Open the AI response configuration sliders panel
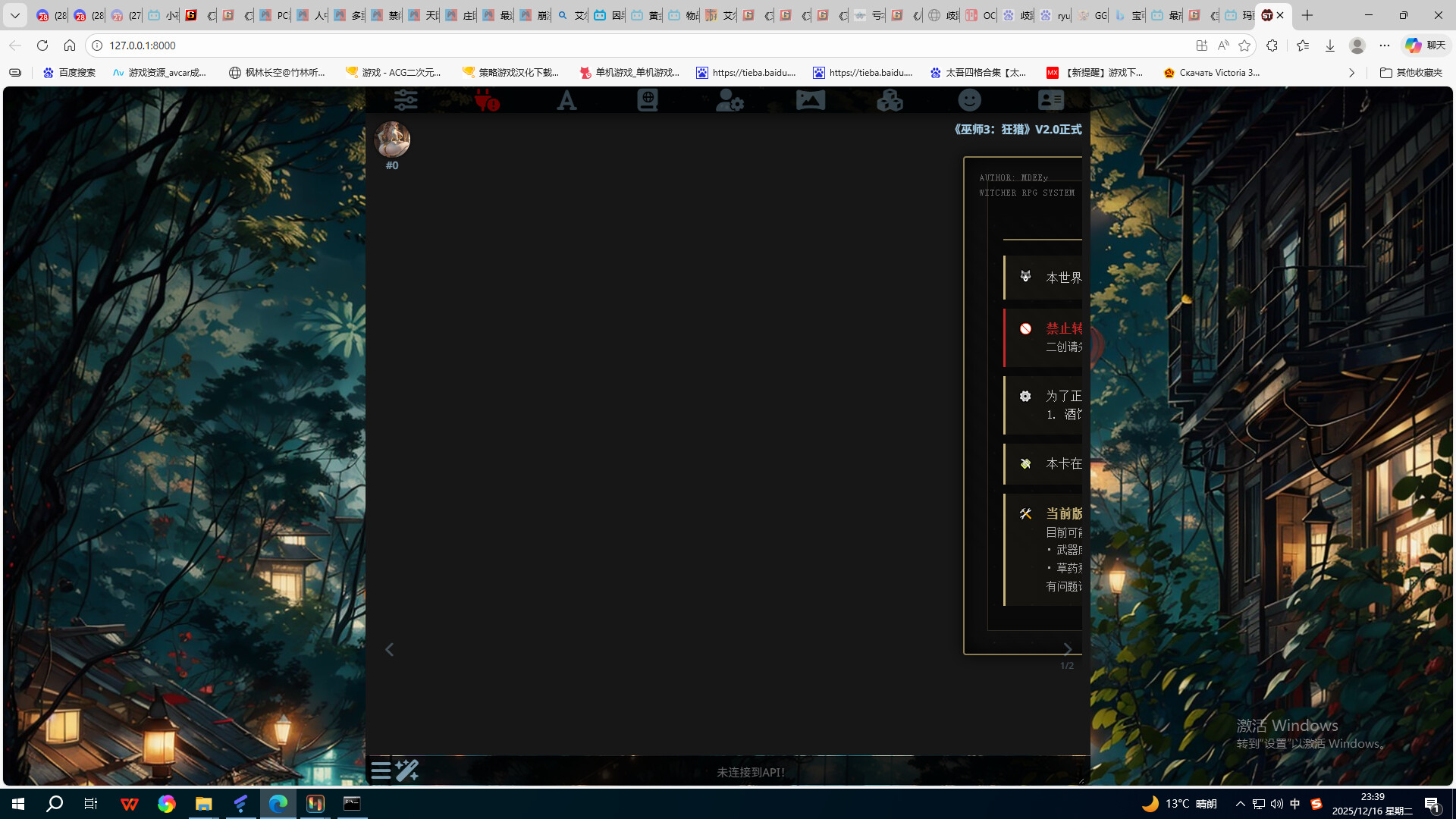The width and height of the screenshot is (1456, 819). pos(406,100)
